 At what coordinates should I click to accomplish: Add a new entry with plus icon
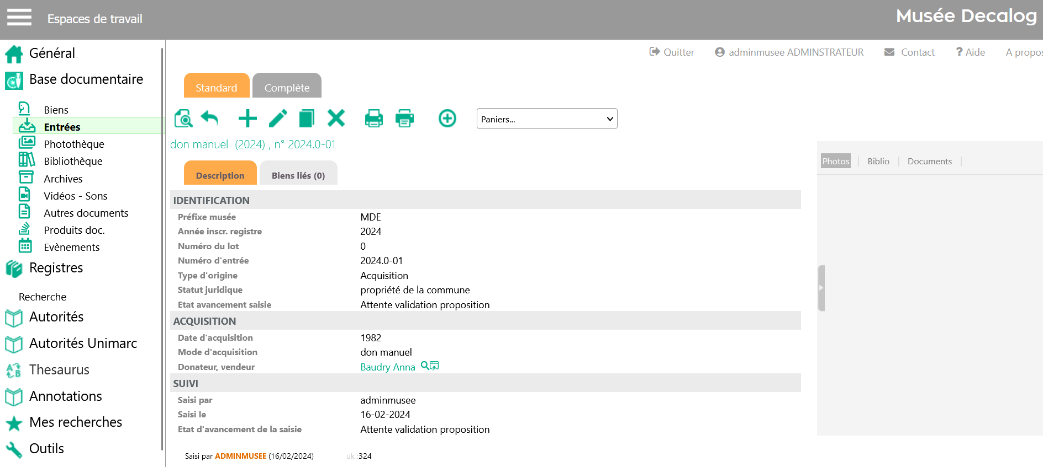[x=247, y=118]
